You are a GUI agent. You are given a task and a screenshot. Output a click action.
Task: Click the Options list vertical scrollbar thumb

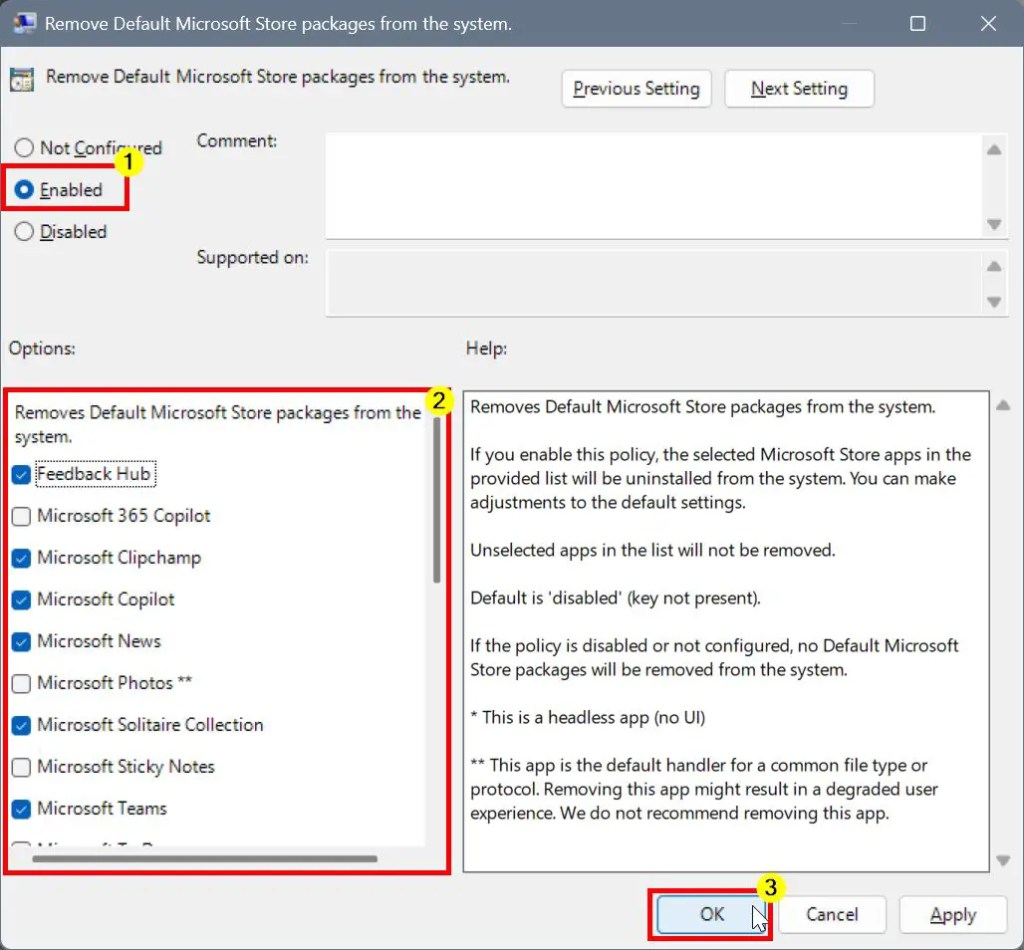436,499
